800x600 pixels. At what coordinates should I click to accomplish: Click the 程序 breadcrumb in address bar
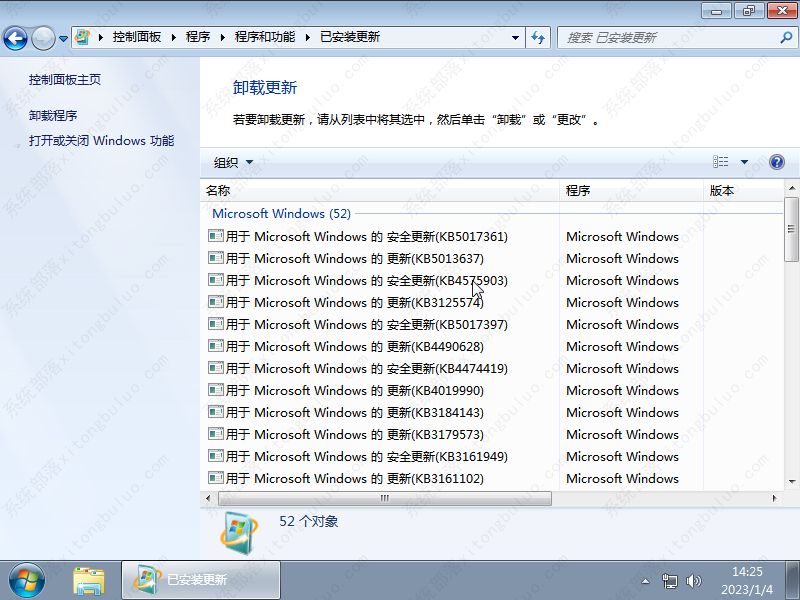[x=198, y=37]
